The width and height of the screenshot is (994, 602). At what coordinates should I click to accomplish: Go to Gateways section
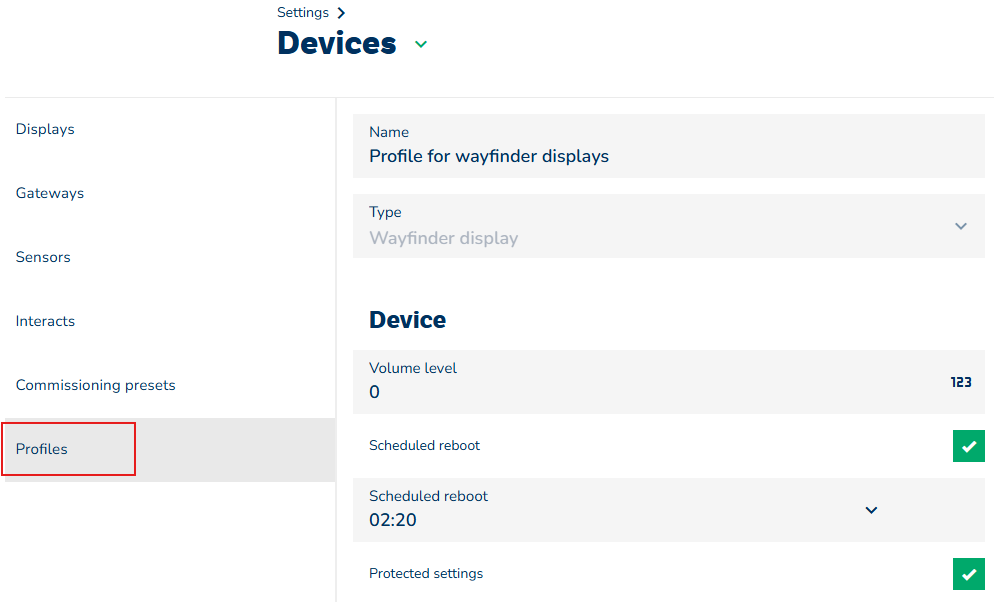pyautogui.click(x=50, y=193)
